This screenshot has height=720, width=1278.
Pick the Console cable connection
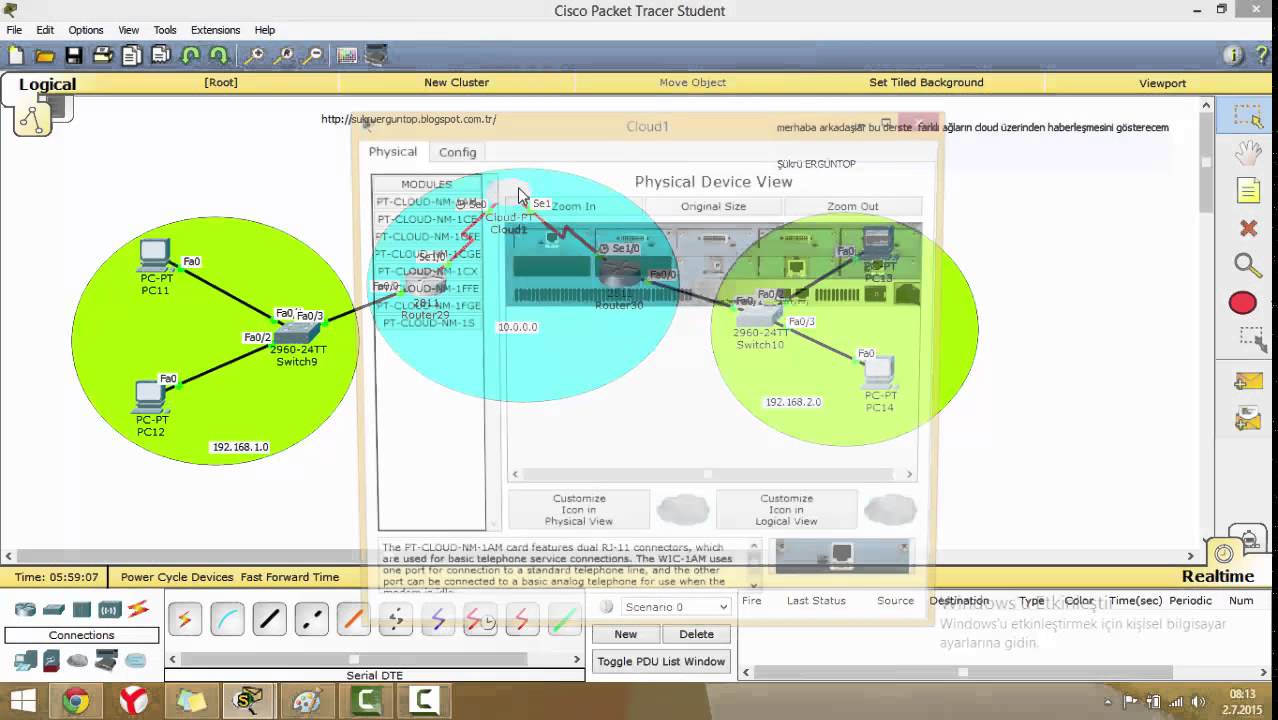(227, 620)
